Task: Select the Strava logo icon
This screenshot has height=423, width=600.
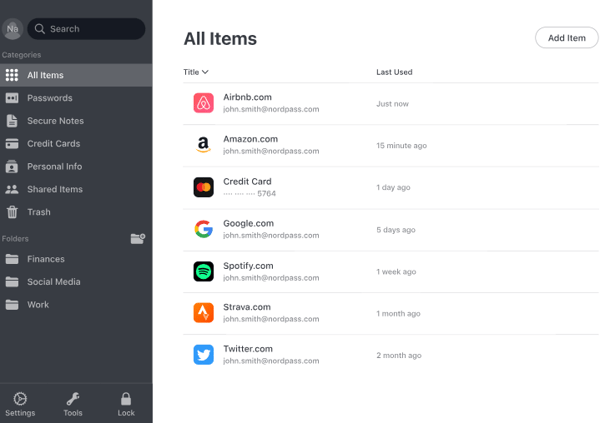Action: [203, 313]
